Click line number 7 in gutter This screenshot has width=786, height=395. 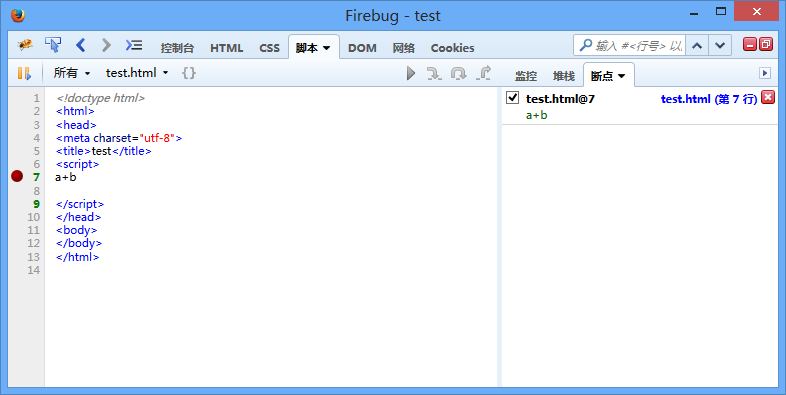[x=36, y=177]
